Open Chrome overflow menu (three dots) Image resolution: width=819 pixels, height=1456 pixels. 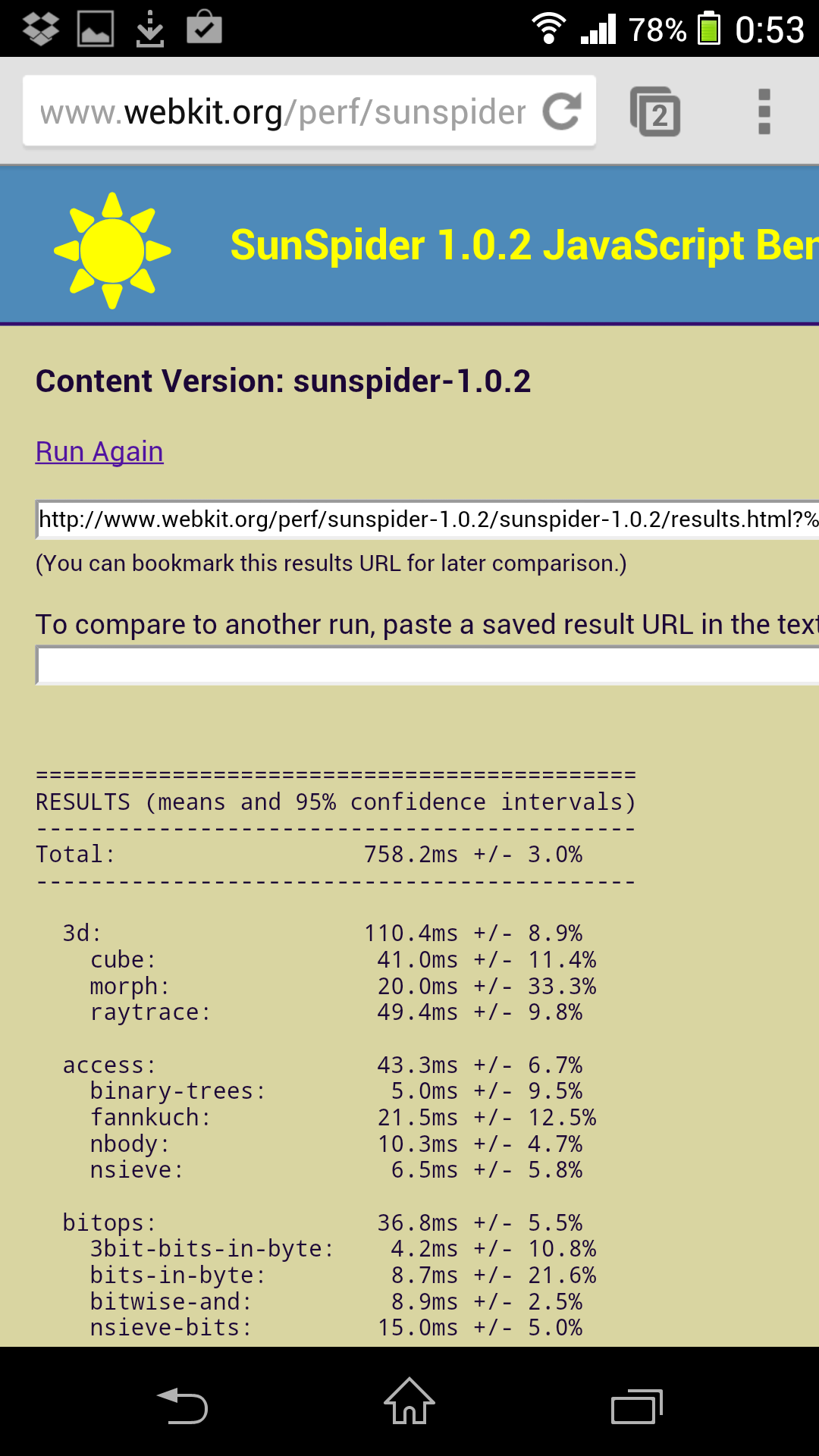764,112
